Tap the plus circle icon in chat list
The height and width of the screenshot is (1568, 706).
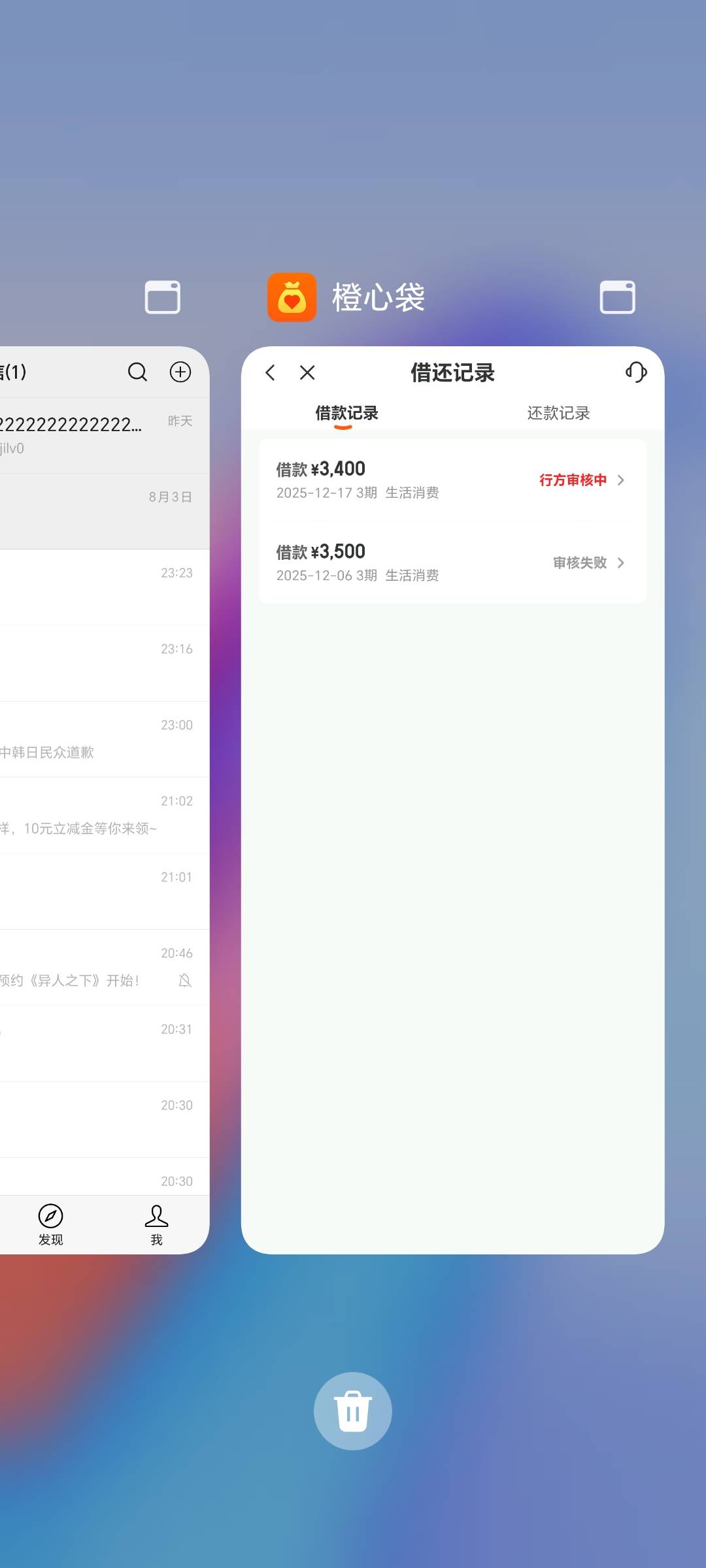point(180,372)
